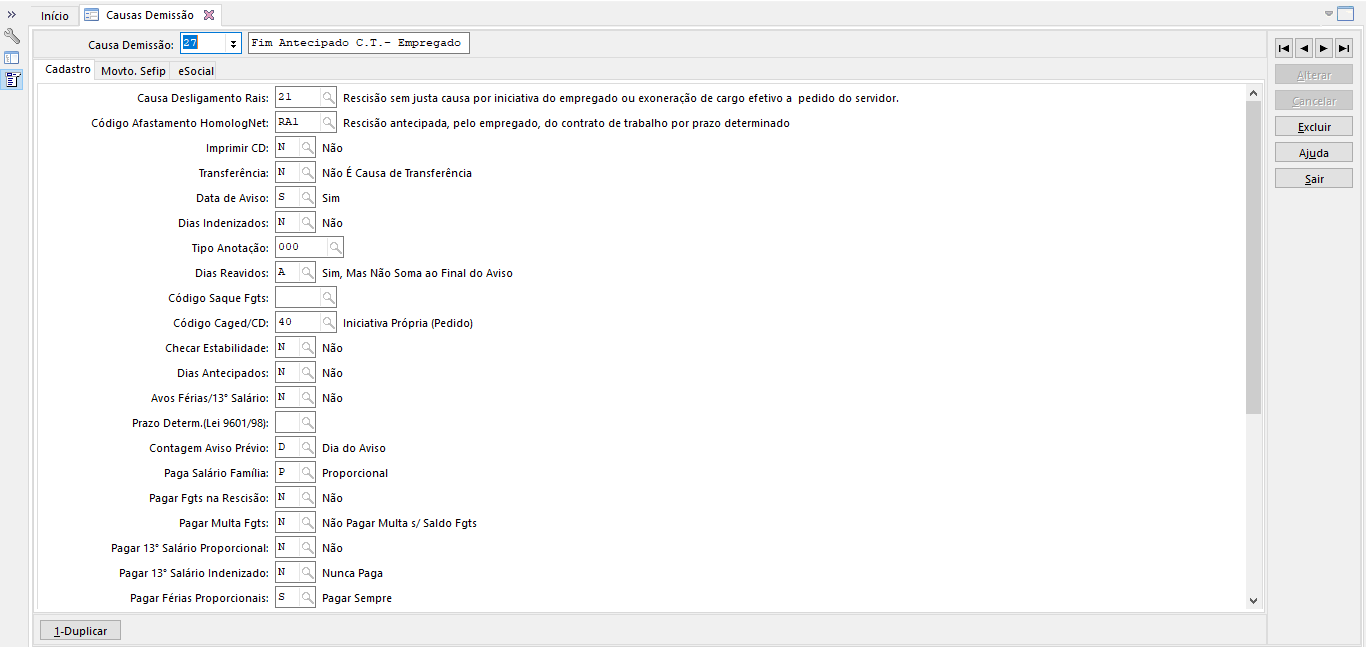The image size is (1366, 647).
Task: Click the scrollbar down arrow of the form
Action: tap(1253, 600)
